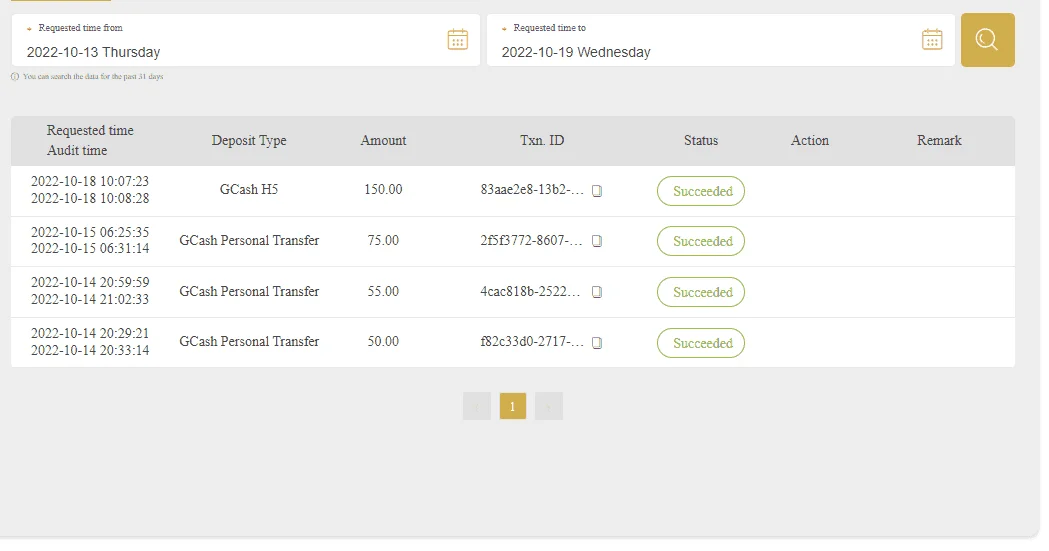1049x551 pixels.
Task: Click audit time 2022-10-14 20:33:14
Action: coord(90,350)
